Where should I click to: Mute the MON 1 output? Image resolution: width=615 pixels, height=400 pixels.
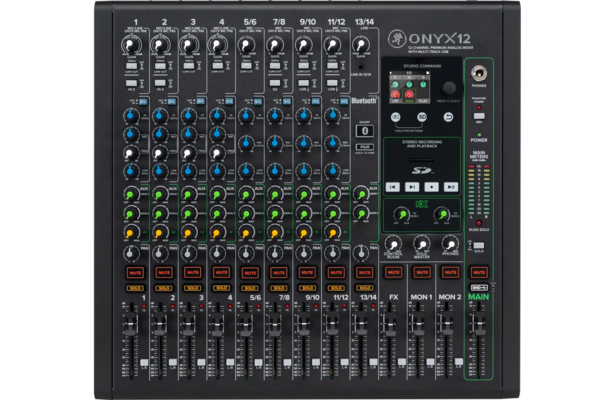coord(422,273)
